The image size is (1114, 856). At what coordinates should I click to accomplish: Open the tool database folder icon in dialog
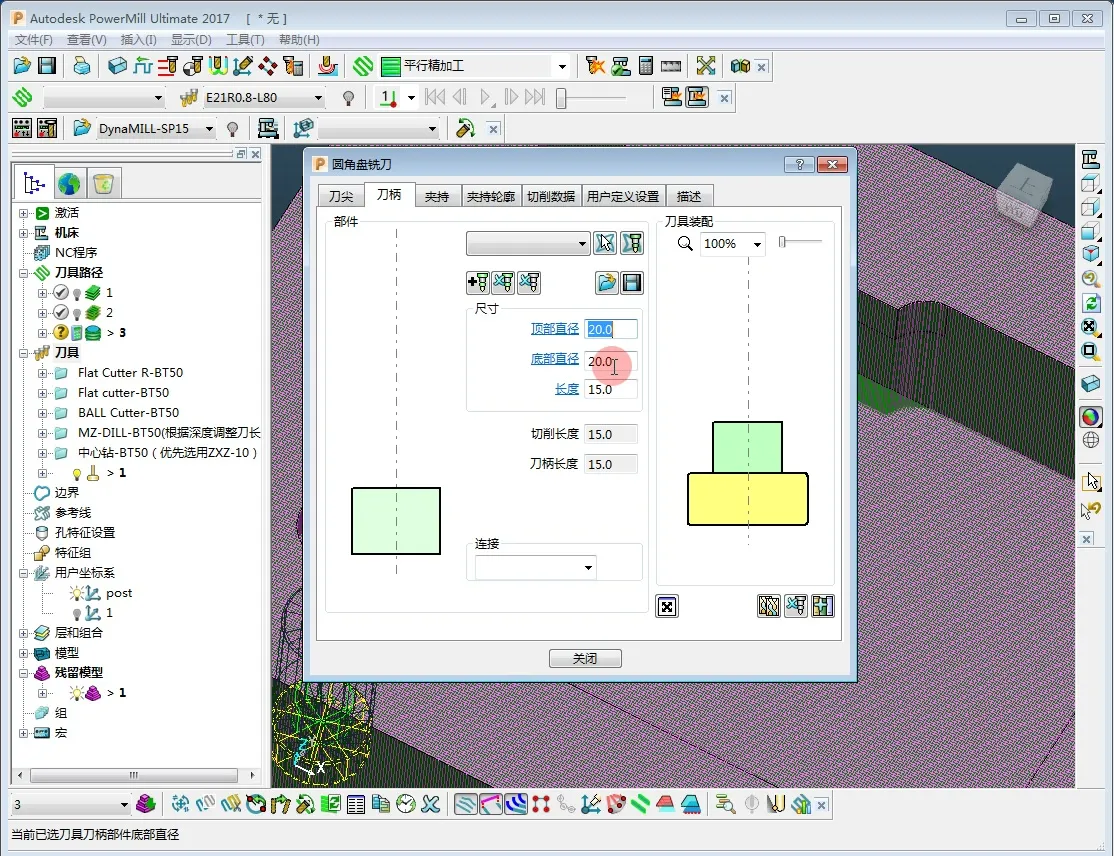[606, 283]
